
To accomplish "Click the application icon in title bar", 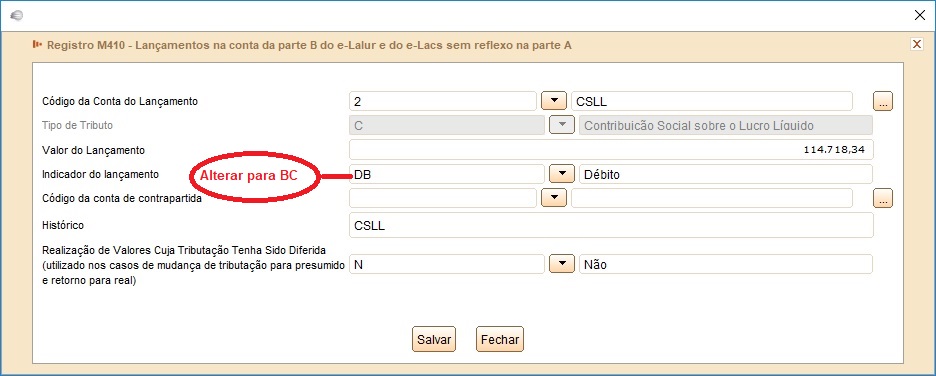I will (x=17, y=16).
